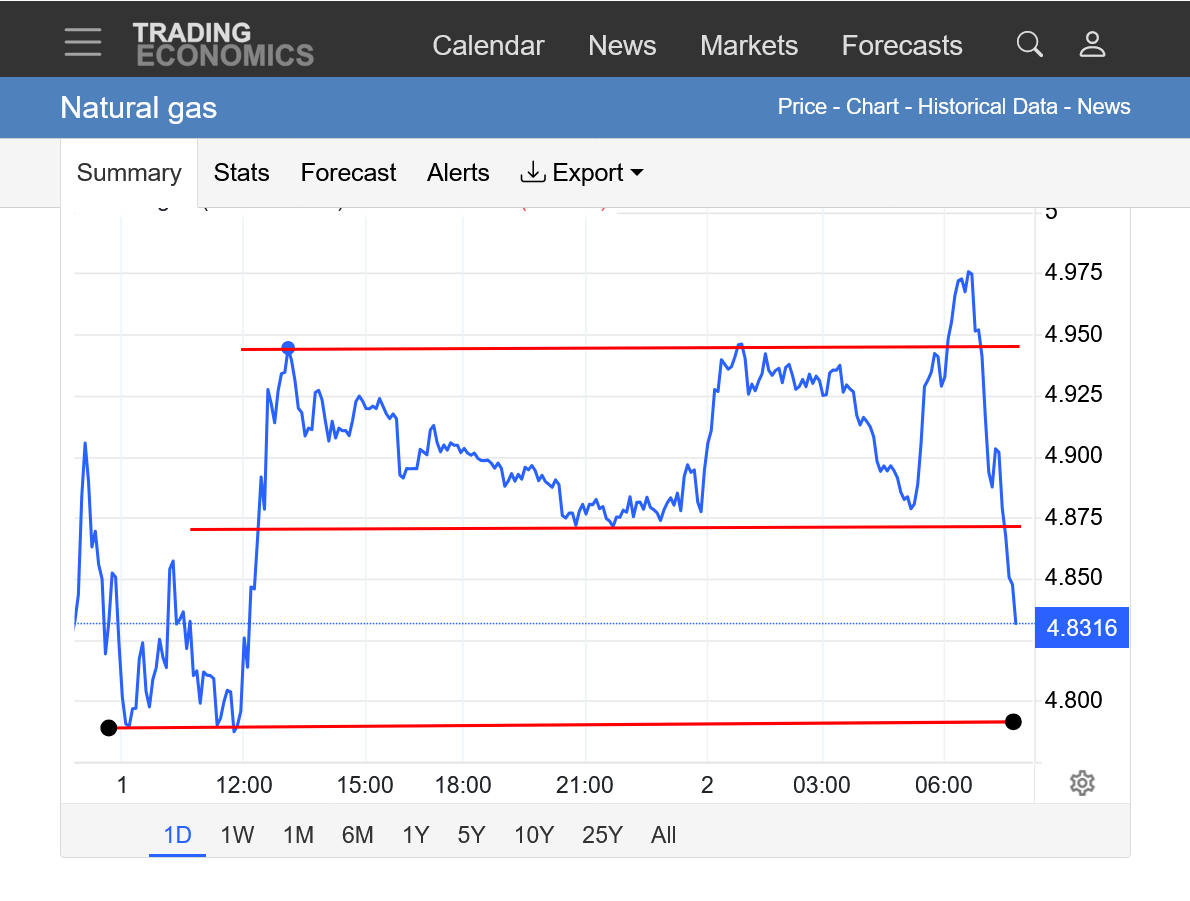The image size is (1190, 901).
Task: Open the News menu item
Action: 622,46
